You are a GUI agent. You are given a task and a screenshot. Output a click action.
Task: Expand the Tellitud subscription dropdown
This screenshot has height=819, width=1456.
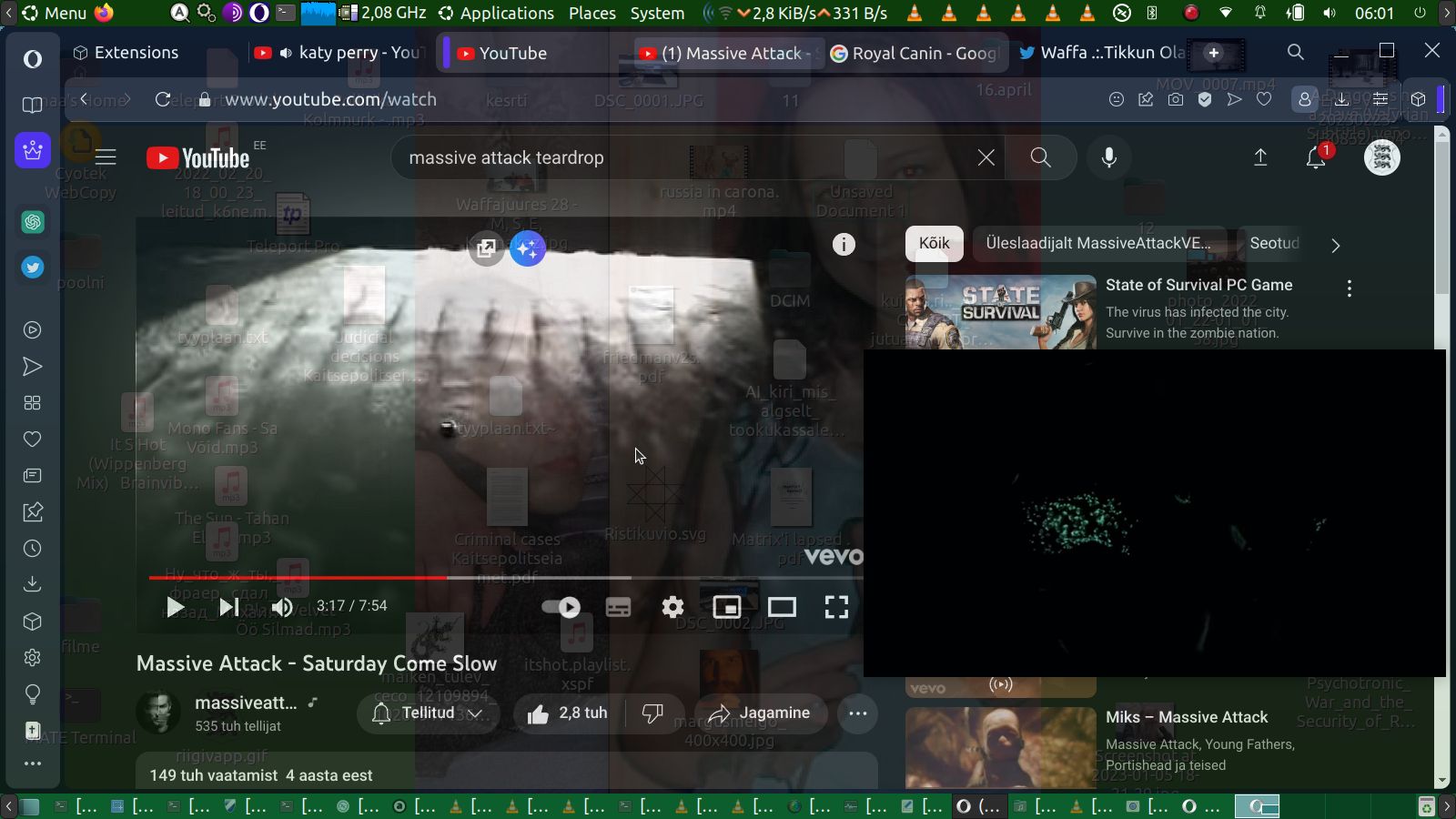click(x=428, y=713)
